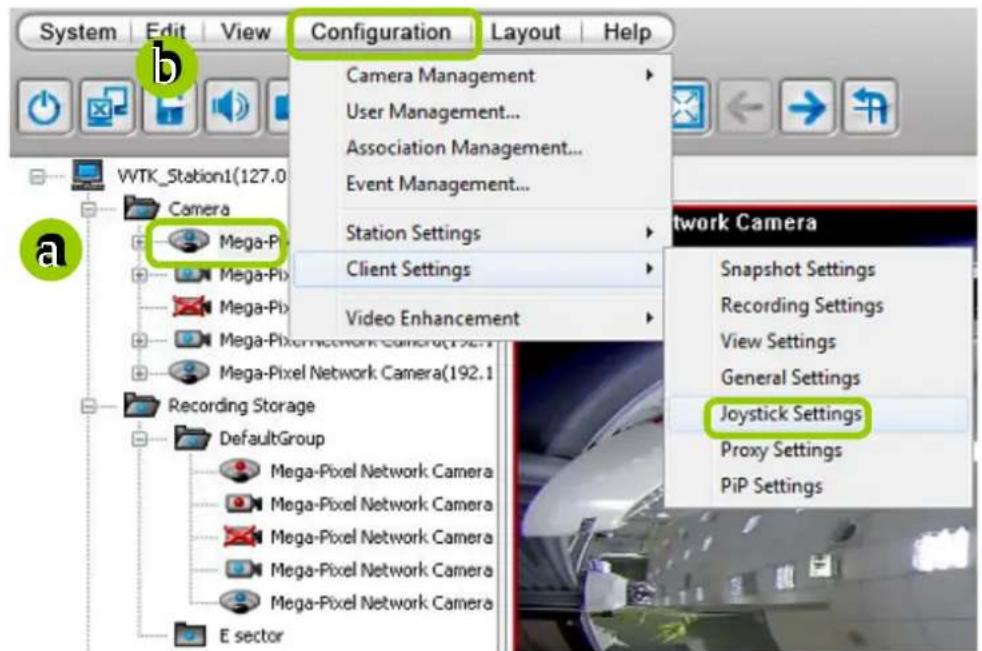Click the power button toolbar icon
Image resolution: width=982 pixels, height=651 pixels.
pos(44,107)
